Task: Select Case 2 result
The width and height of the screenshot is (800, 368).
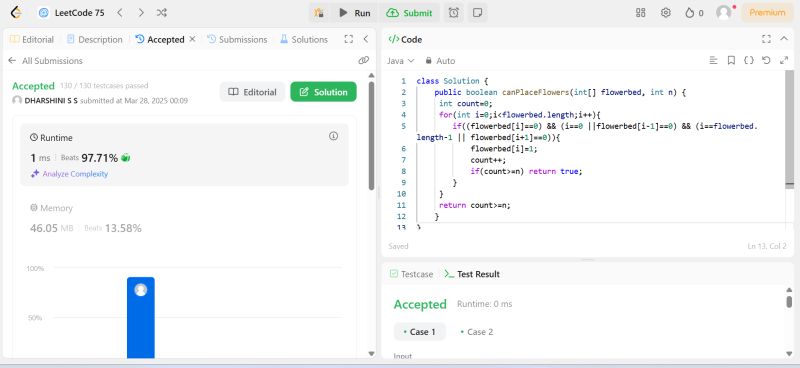Action: pos(477,332)
